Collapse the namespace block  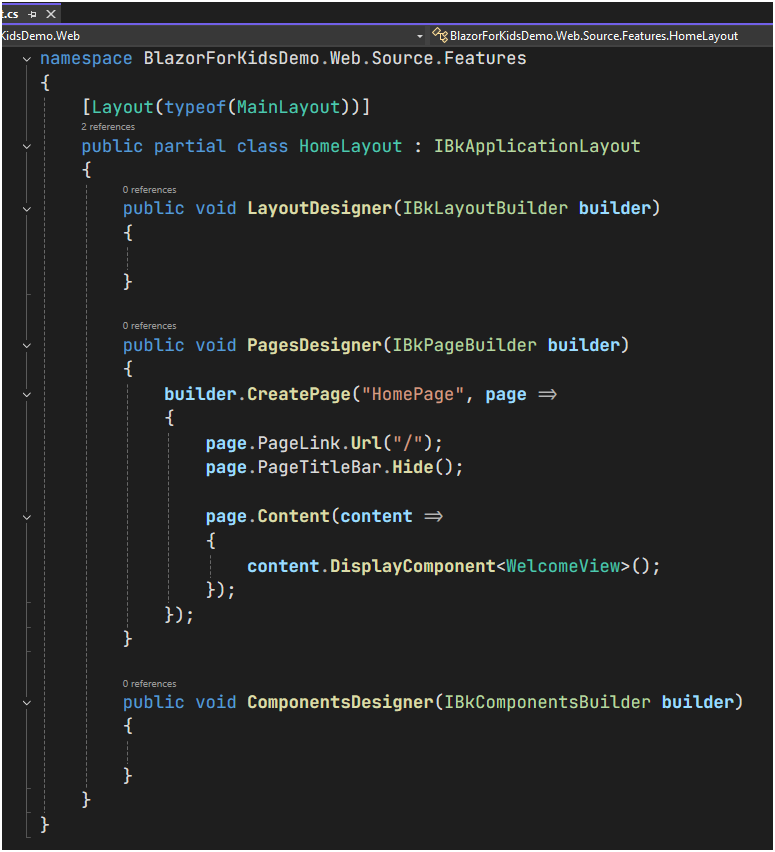(26, 59)
